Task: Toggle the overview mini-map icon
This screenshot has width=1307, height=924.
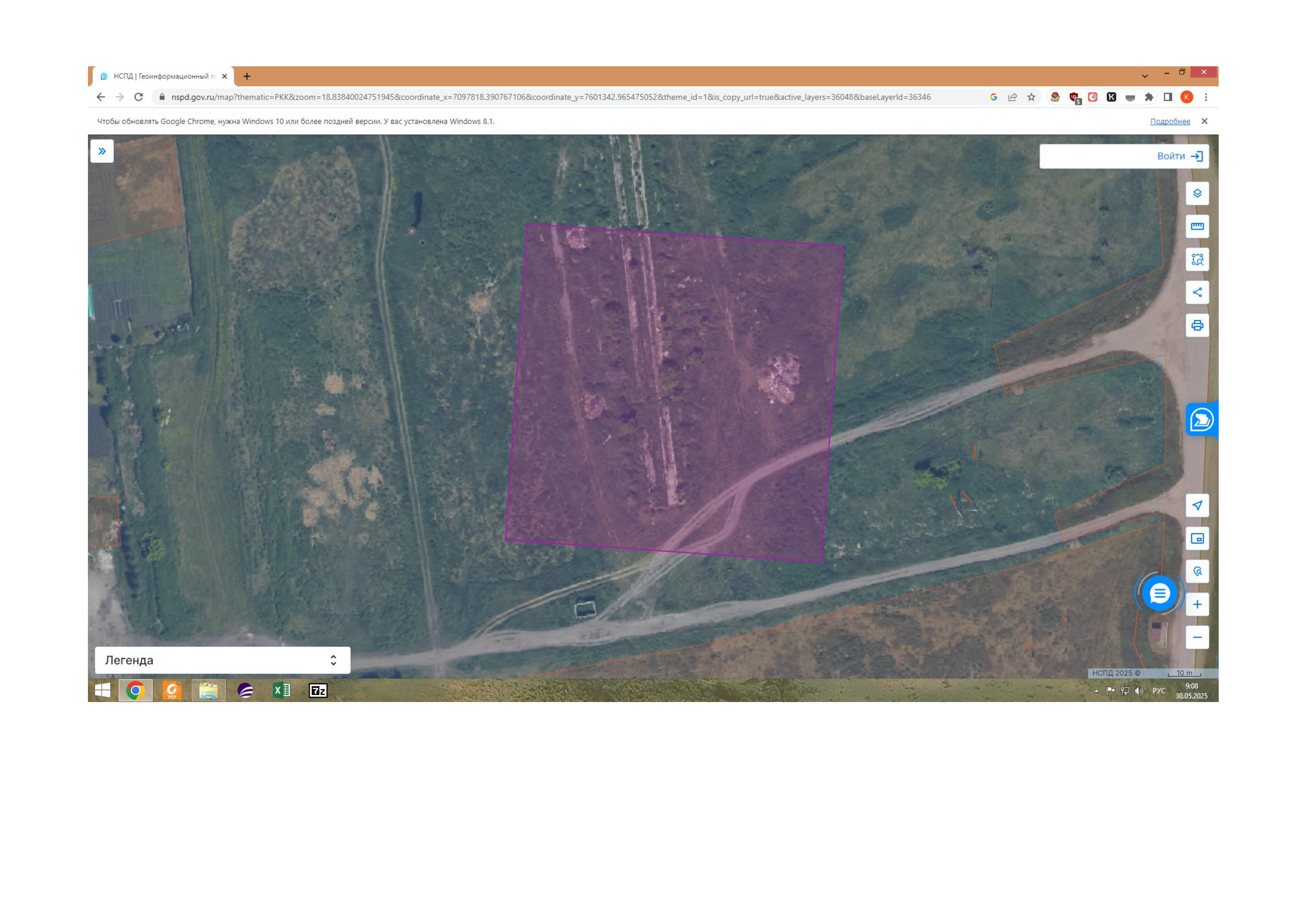Action: click(x=1197, y=538)
